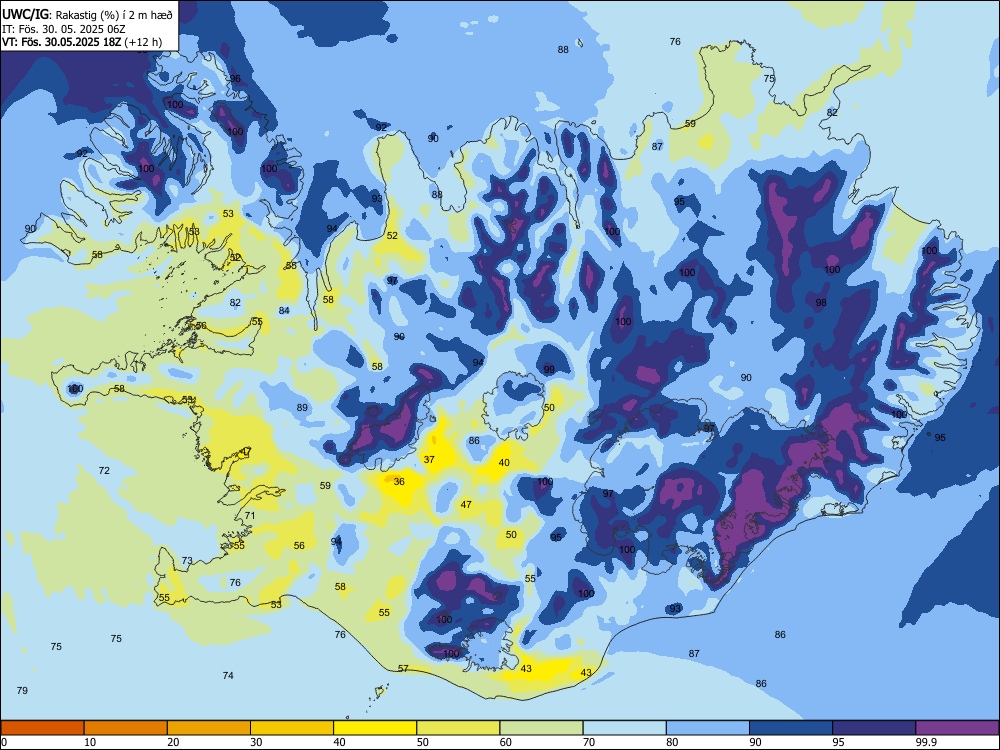Click the bright yellow 40–50 legend swatch
The width and height of the screenshot is (1000, 750).
click(375, 728)
